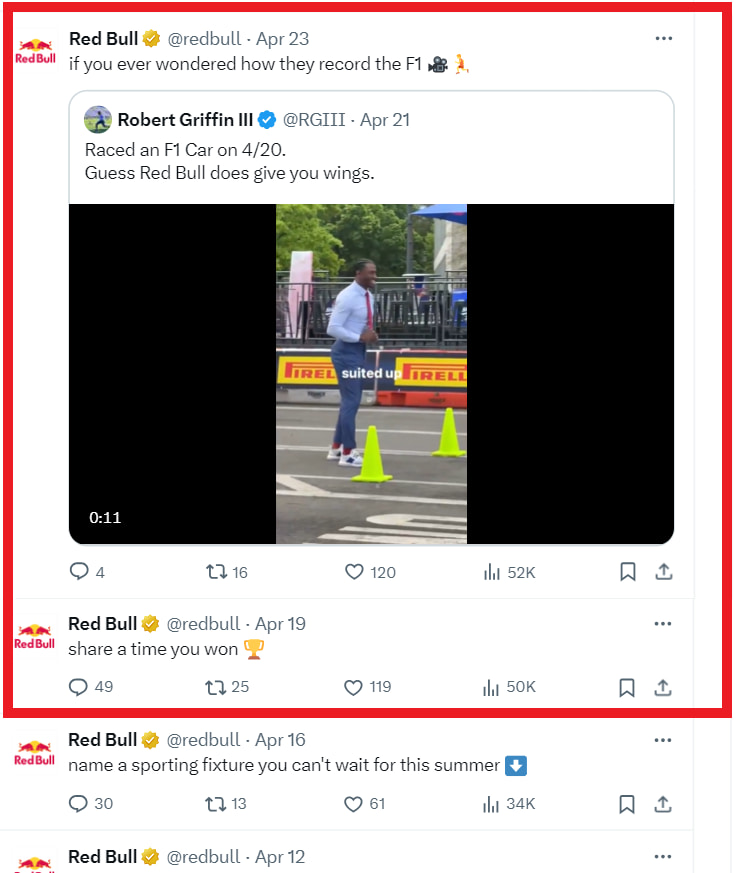Open the @RGIII handle link

point(314,120)
